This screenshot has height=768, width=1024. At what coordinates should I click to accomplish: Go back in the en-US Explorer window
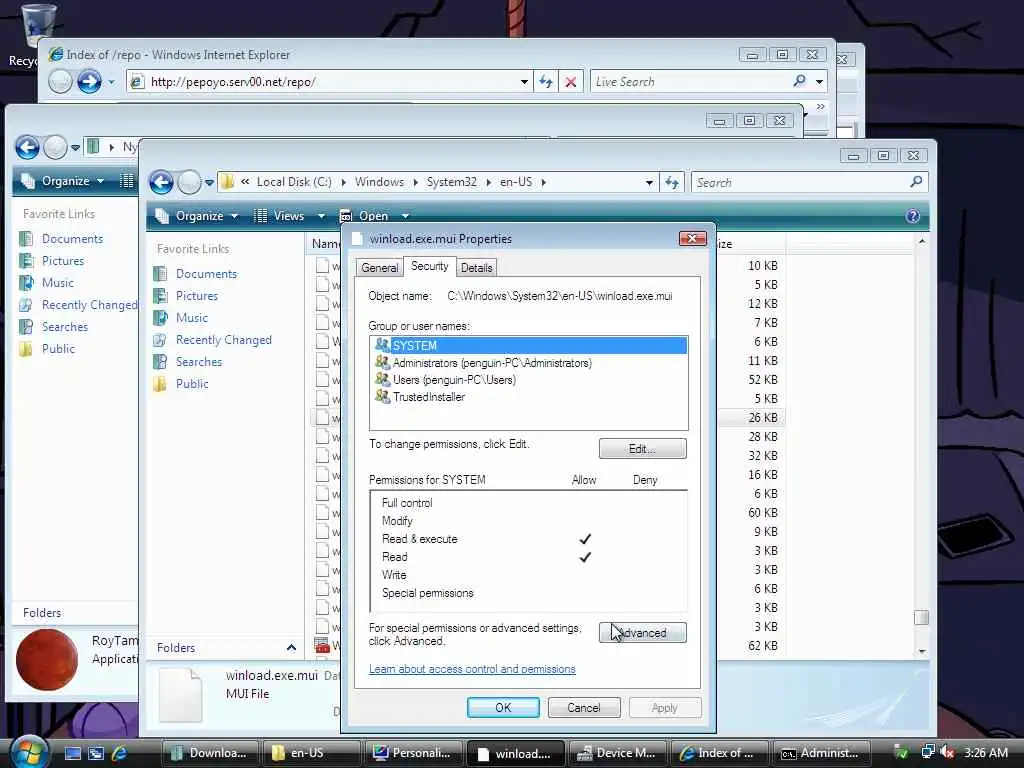coord(161,182)
